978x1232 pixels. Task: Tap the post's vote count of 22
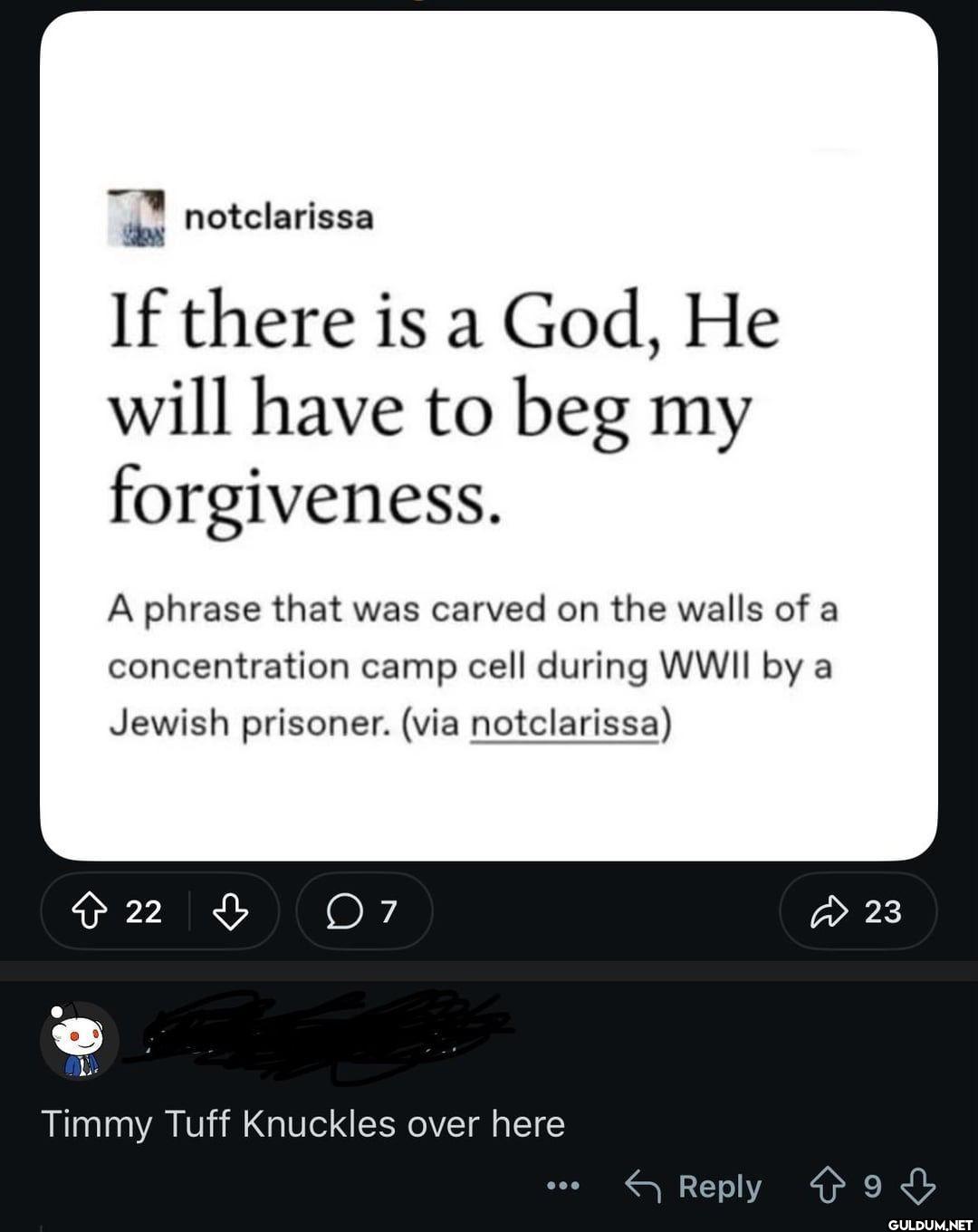[144, 911]
